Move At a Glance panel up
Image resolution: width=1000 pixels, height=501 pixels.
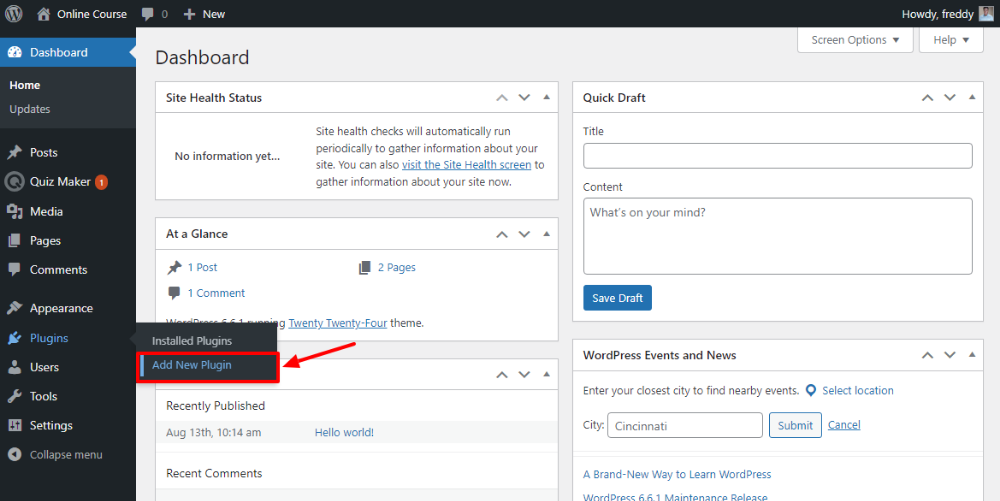[x=502, y=234]
